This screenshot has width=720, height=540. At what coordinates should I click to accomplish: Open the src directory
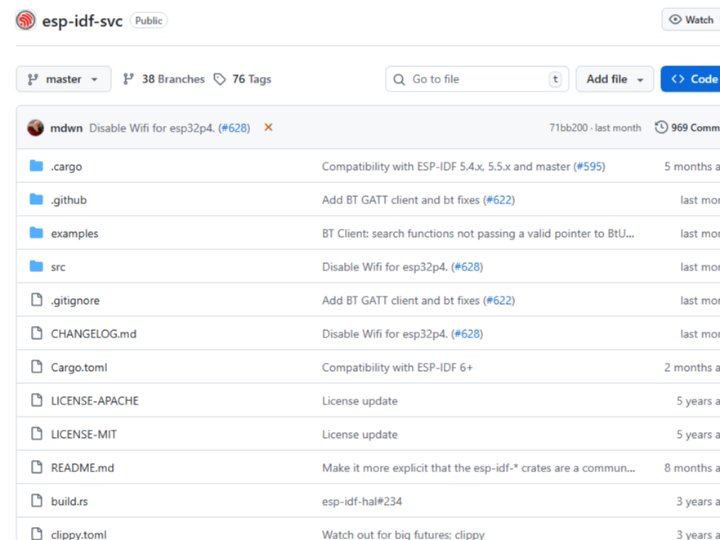pos(58,267)
